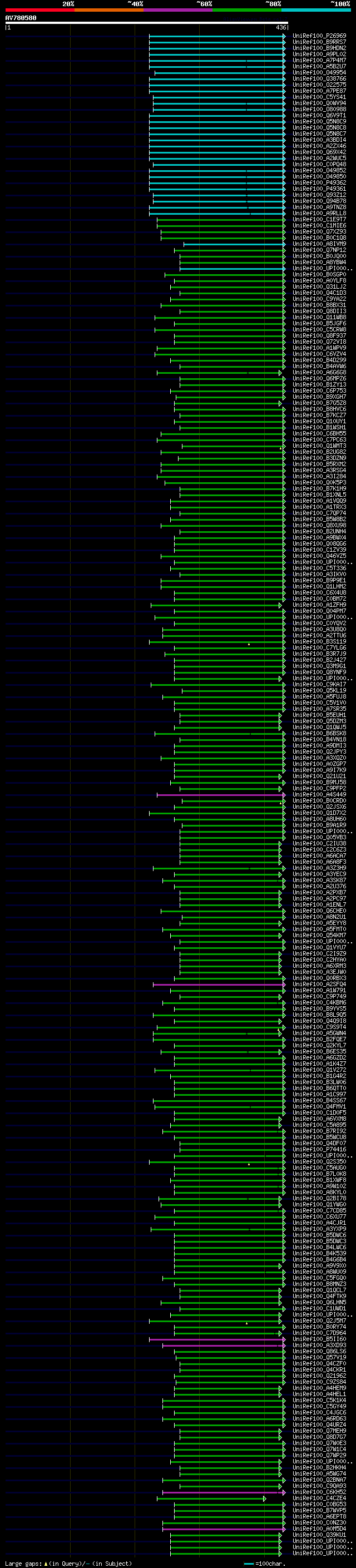This screenshot has height=1568, width=356.
Task: Click the purple ~60% identity scale segment
Action: 179,10
